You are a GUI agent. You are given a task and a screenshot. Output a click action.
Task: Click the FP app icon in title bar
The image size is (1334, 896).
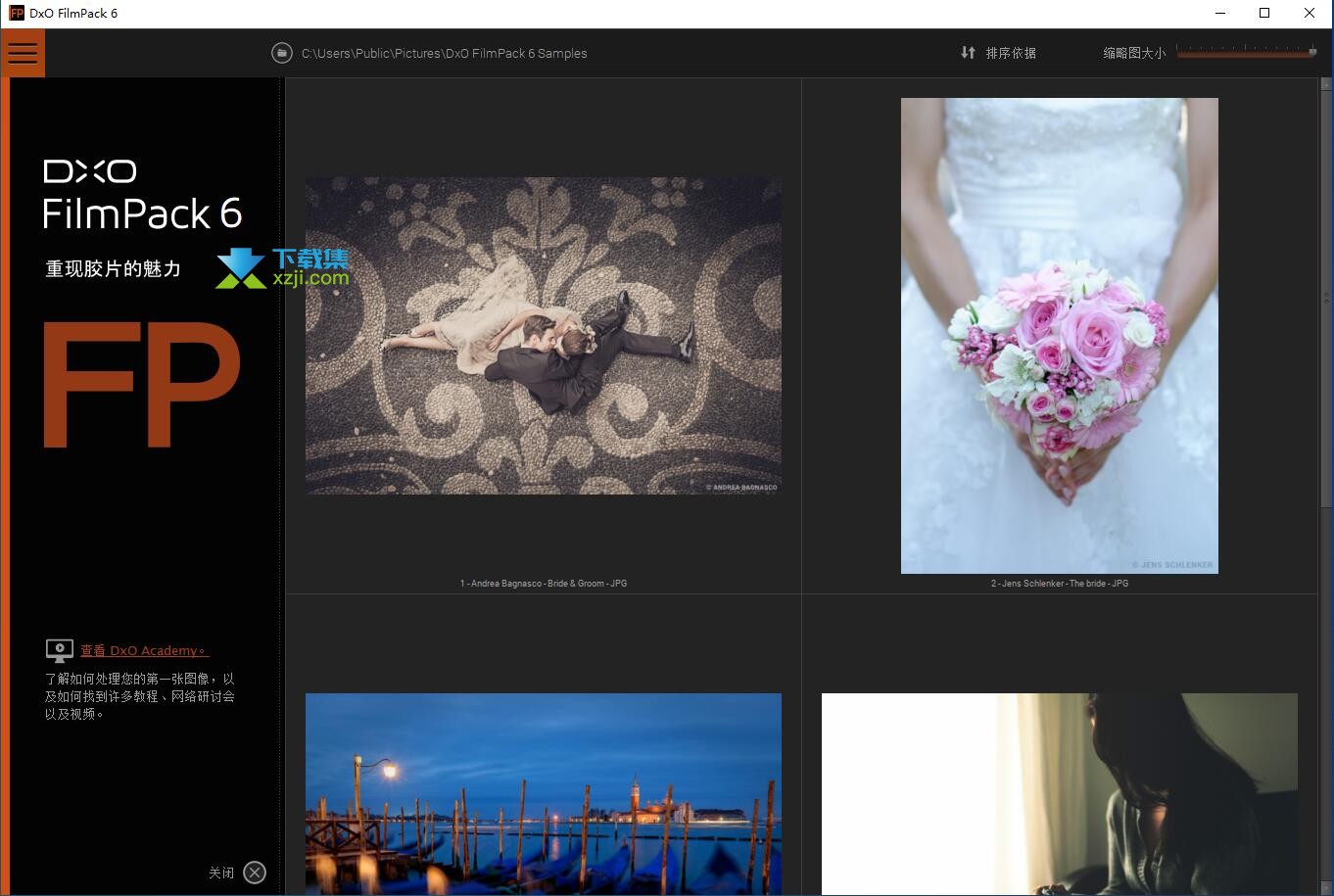17,13
